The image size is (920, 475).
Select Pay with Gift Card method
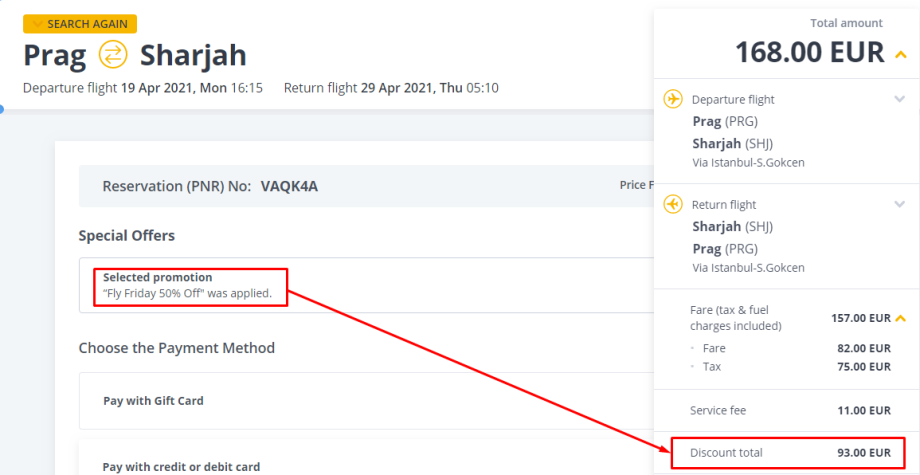point(153,401)
